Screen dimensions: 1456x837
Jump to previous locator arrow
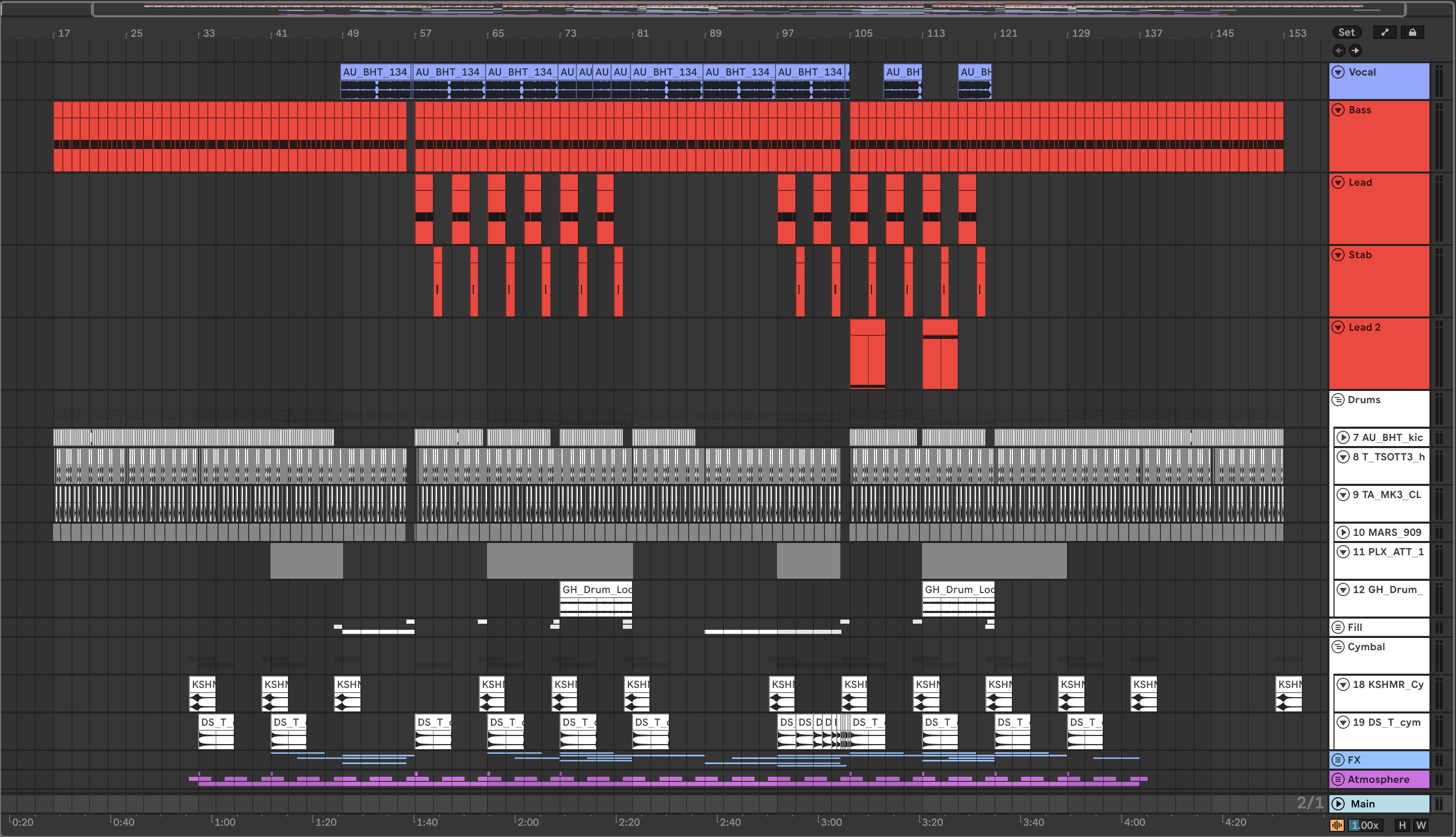coord(1339,51)
